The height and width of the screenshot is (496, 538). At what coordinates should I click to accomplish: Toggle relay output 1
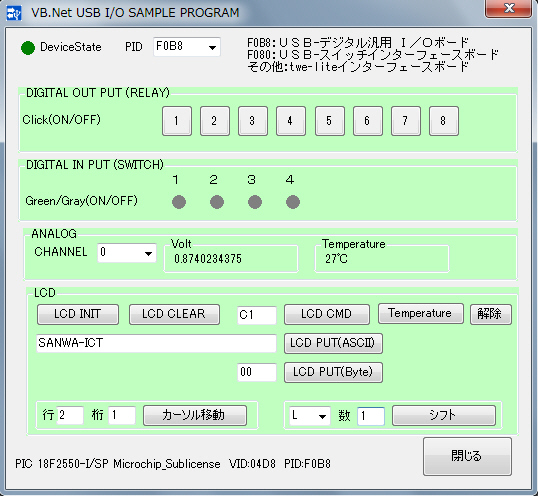click(x=177, y=121)
